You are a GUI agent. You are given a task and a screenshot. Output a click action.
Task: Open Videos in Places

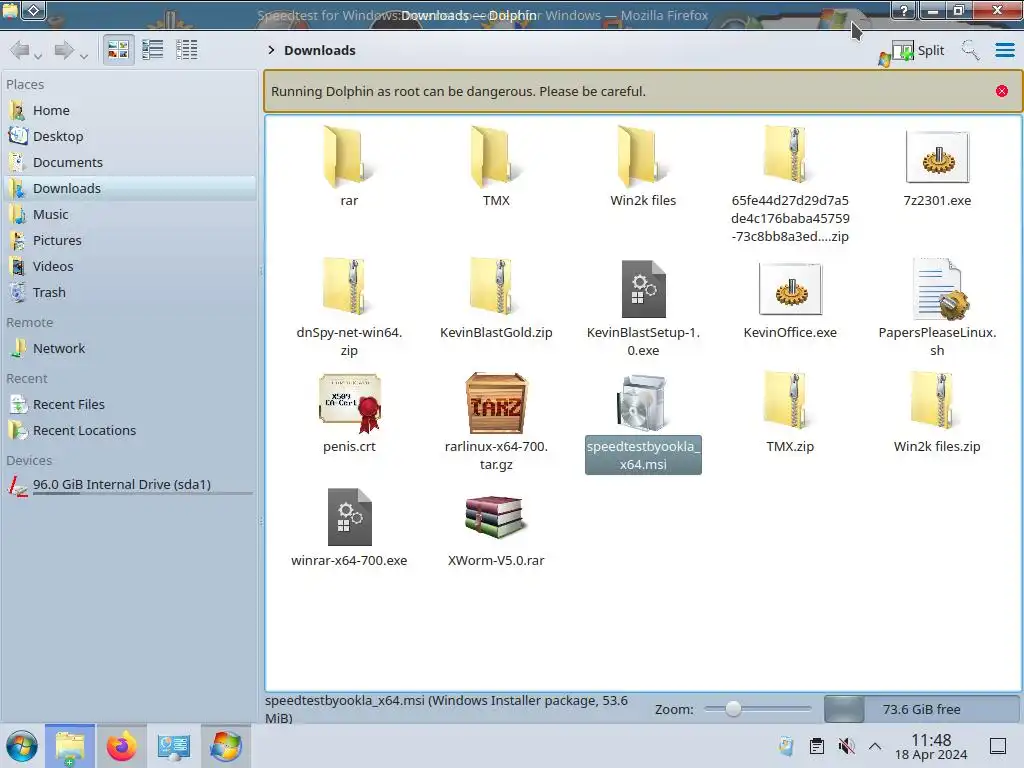pos(129,266)
